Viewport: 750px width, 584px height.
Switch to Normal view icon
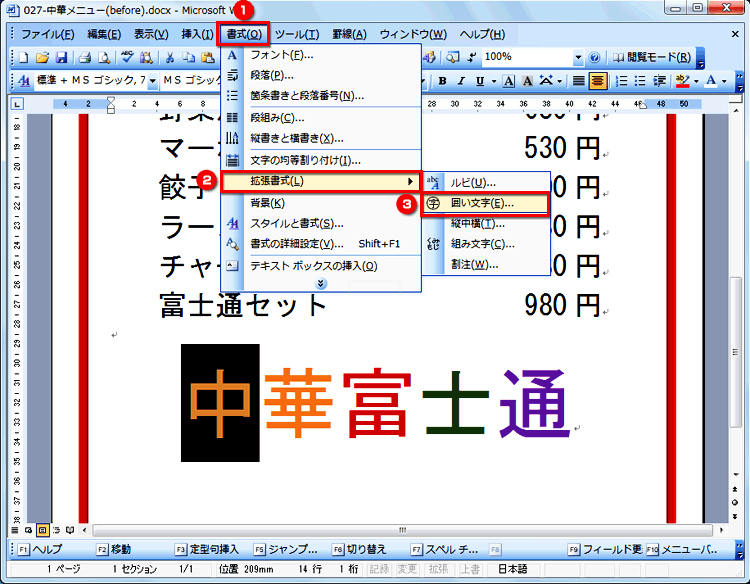[x=14, y=530]
